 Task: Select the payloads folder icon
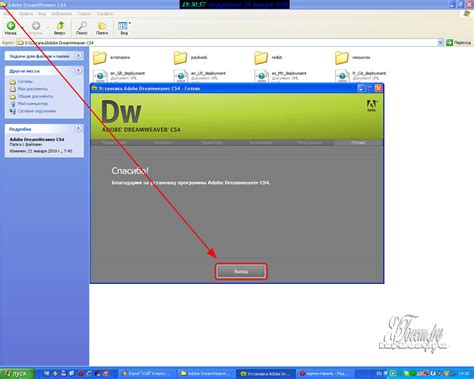180,58
